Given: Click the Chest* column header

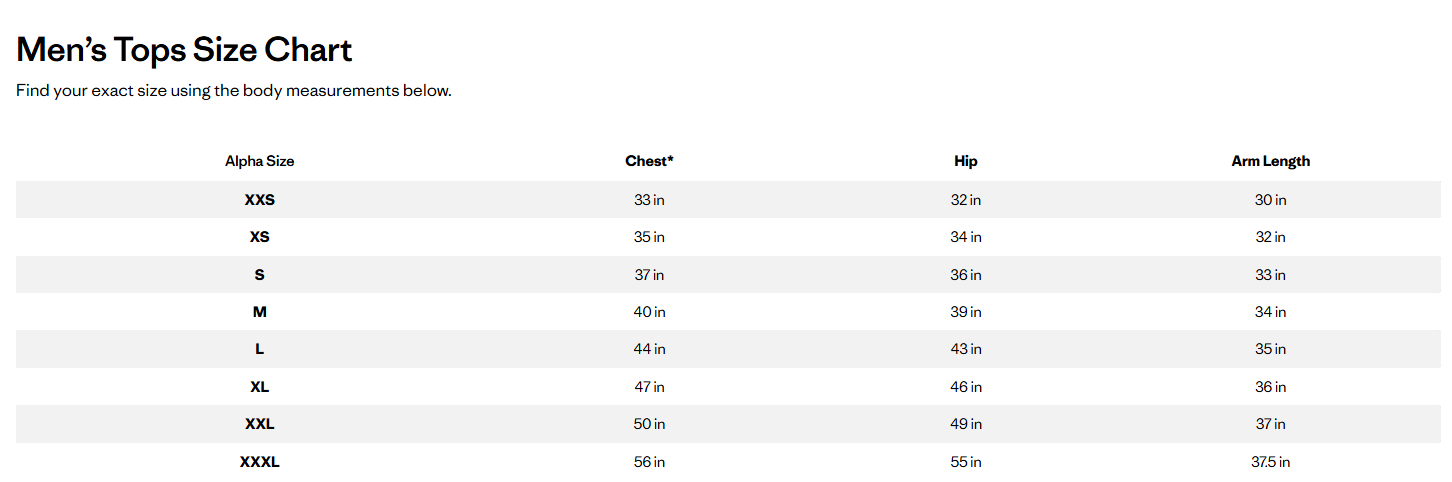Looking at the screenshot, I should (649, 161).
